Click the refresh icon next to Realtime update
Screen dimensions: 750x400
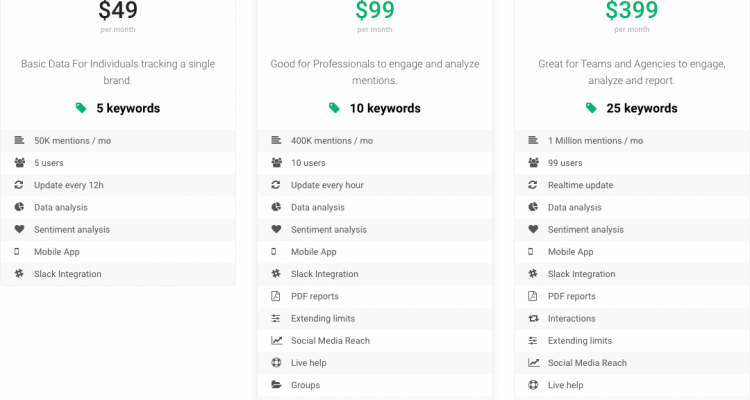pyautogui.click(x=533, y=185)
